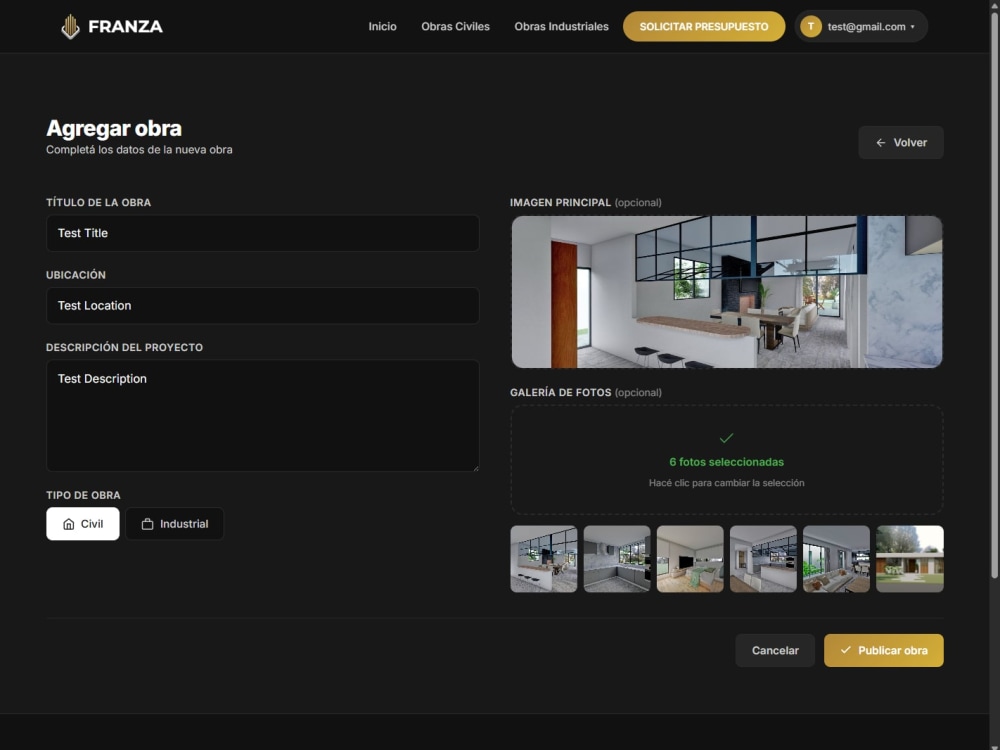Click the back arrow icon in Volver
This screenshot has width=1000, height=750.
pyautogui.click(x=881, y=143)
